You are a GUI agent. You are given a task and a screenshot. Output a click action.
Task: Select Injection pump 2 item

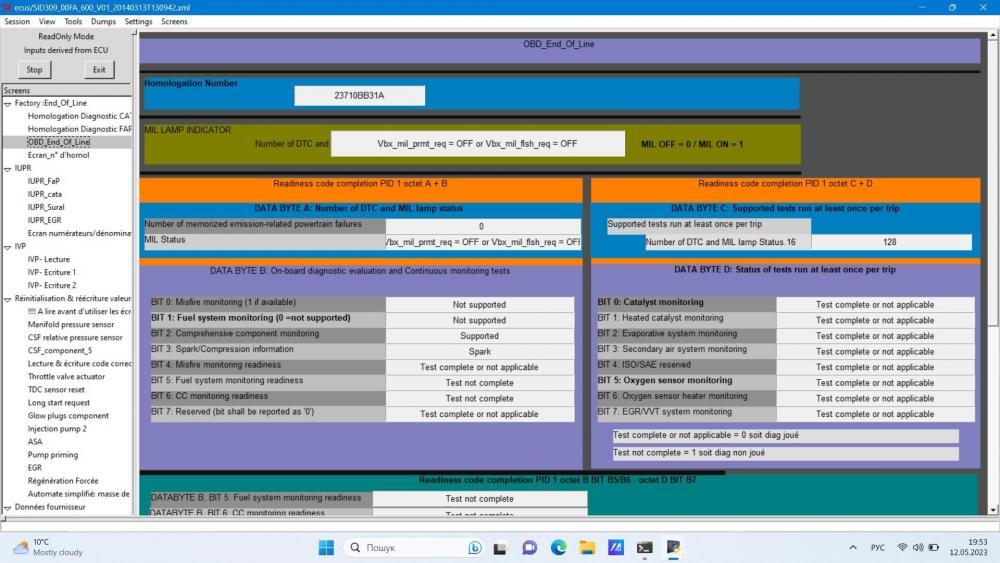(x=57, y=428)
